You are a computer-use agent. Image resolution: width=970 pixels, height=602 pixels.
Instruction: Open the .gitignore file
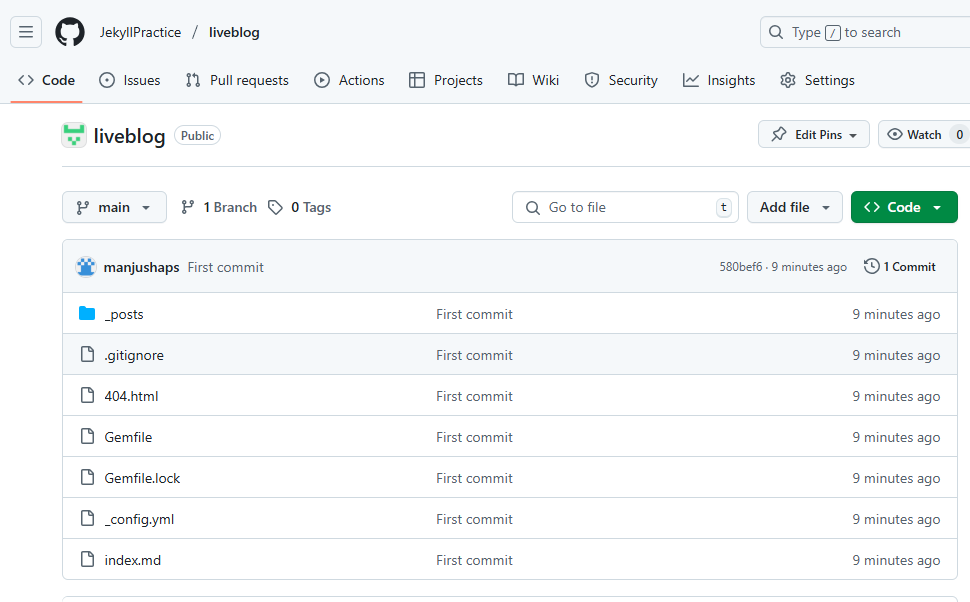pyautogui.click(x=134, y=355)
